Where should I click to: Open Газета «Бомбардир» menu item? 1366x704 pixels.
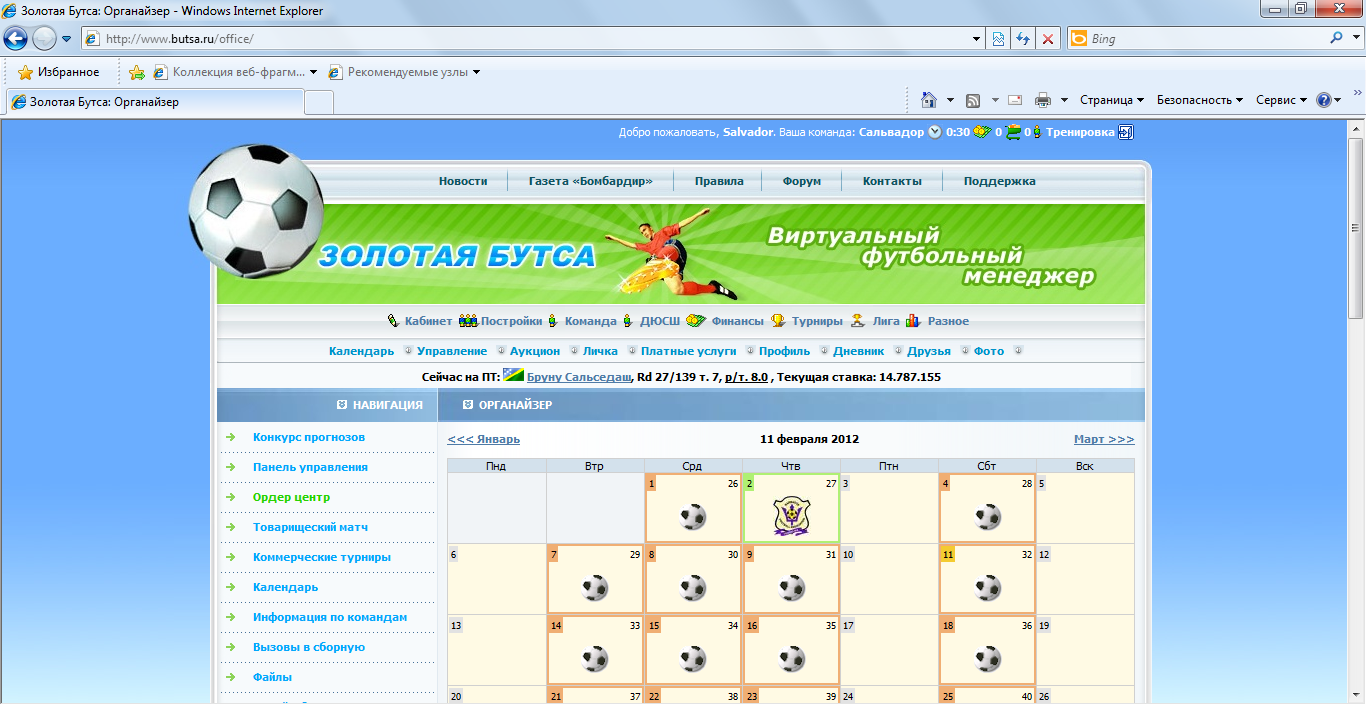[591, 181]
